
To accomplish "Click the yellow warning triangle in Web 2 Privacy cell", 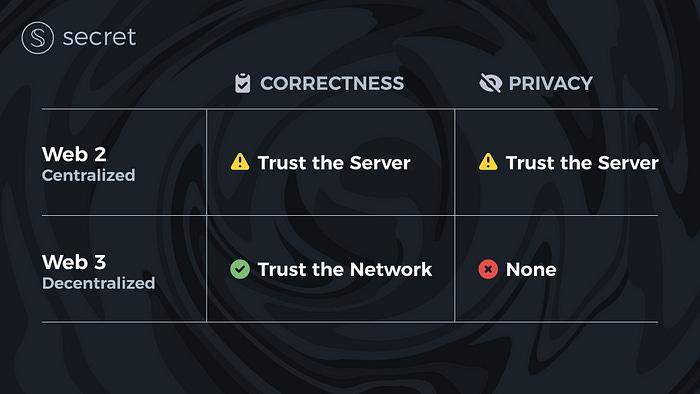I will coord(488,162).
